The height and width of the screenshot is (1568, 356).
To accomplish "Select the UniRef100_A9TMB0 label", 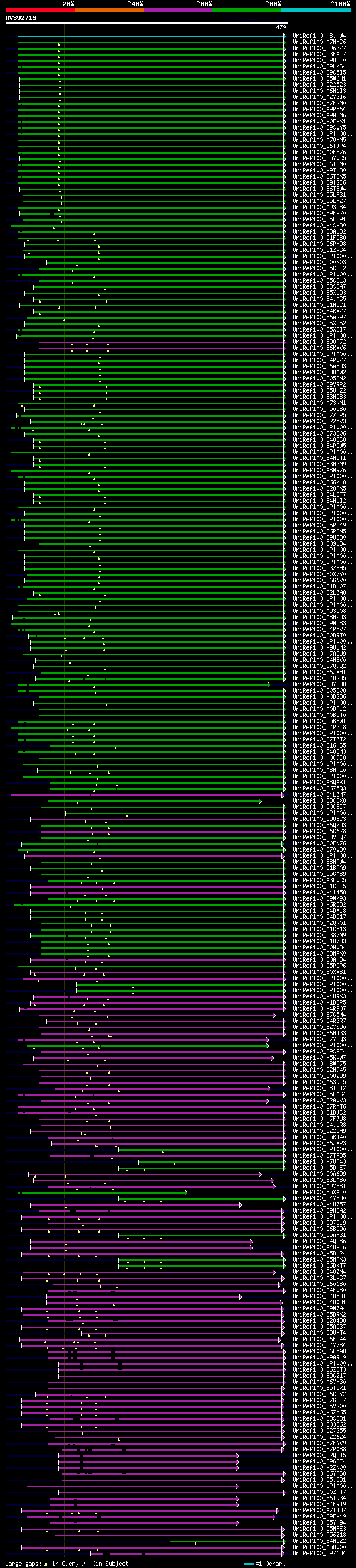I will pos(319,170).
